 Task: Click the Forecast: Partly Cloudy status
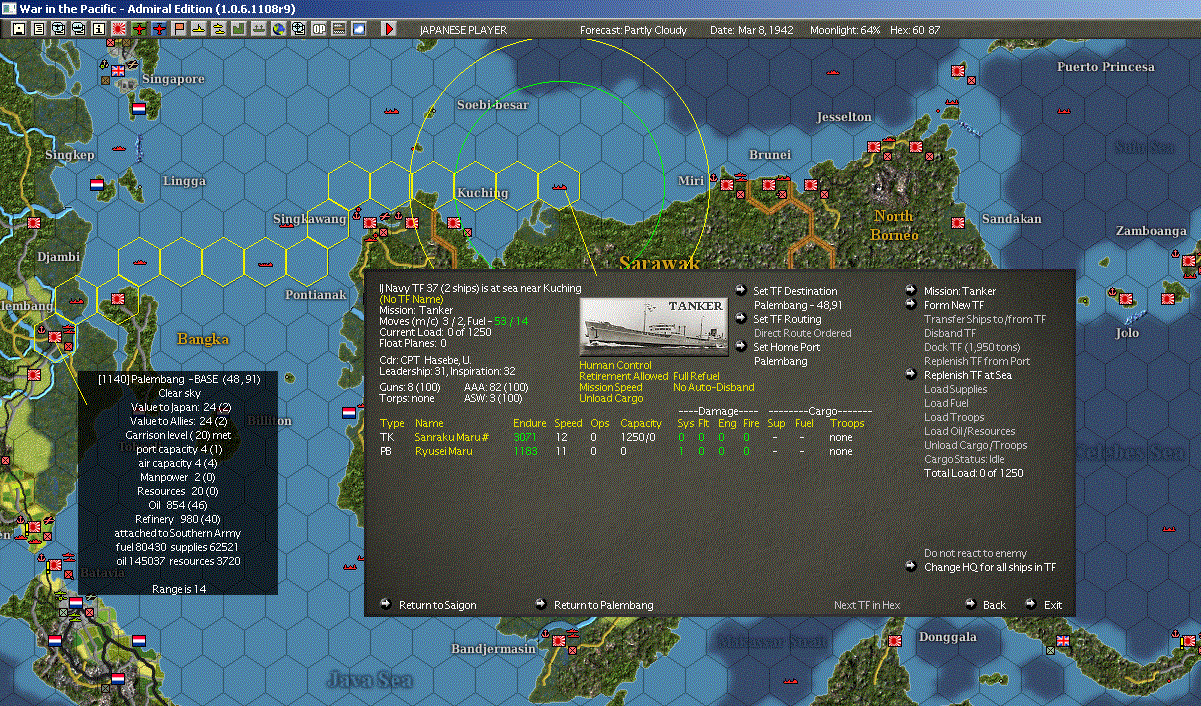(x=633, y=30)
